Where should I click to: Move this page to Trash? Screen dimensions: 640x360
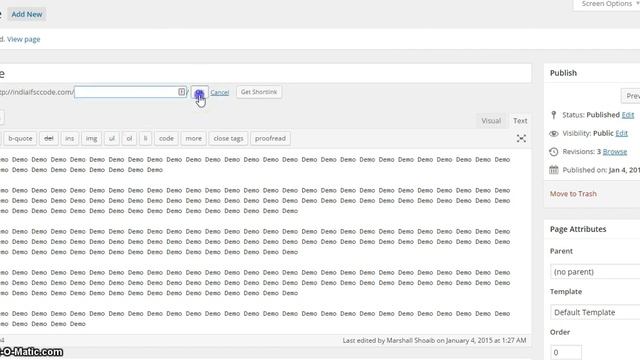point(573,193)
